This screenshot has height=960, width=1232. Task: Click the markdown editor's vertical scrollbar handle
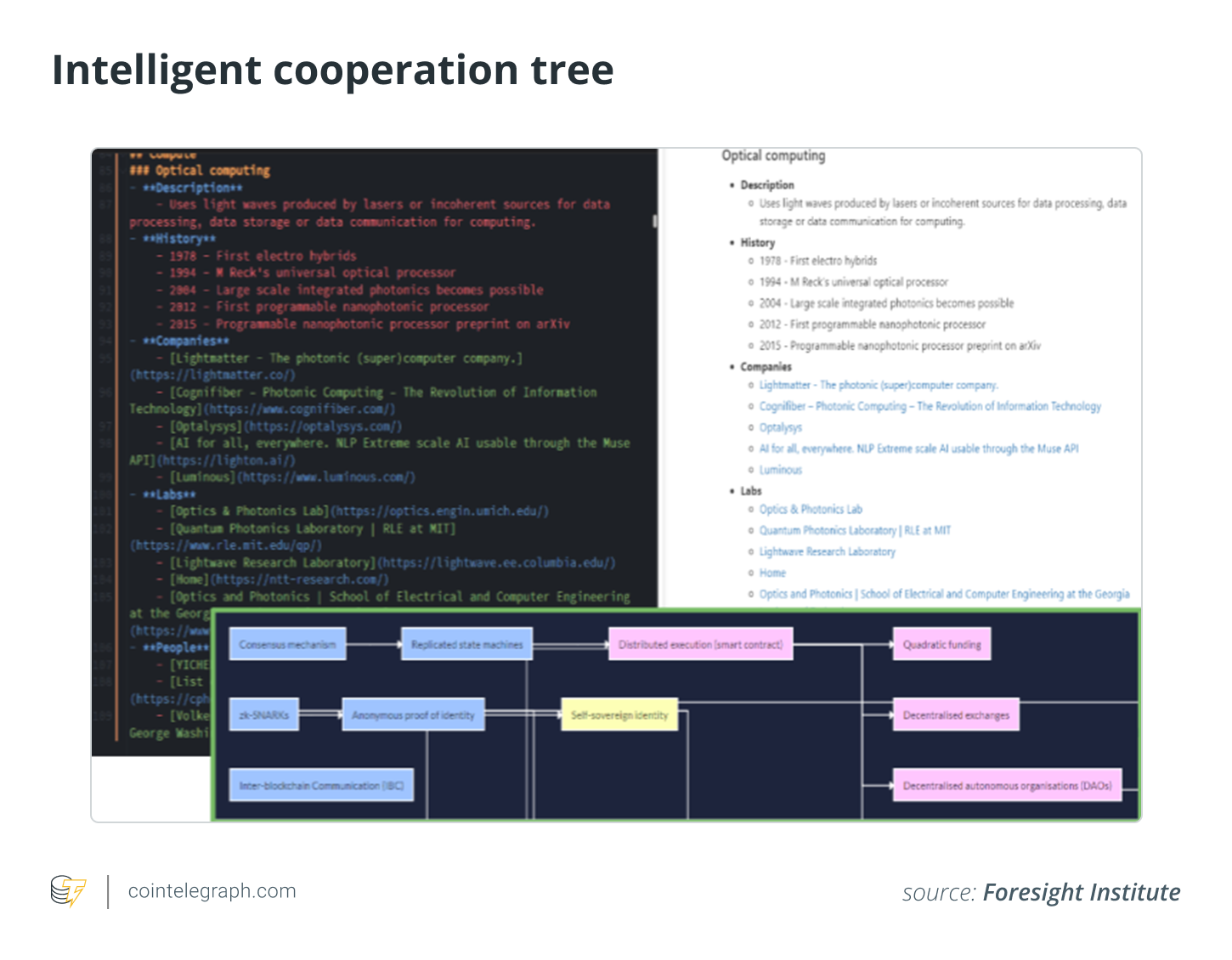pyautogui.click(x=654, y=221)
